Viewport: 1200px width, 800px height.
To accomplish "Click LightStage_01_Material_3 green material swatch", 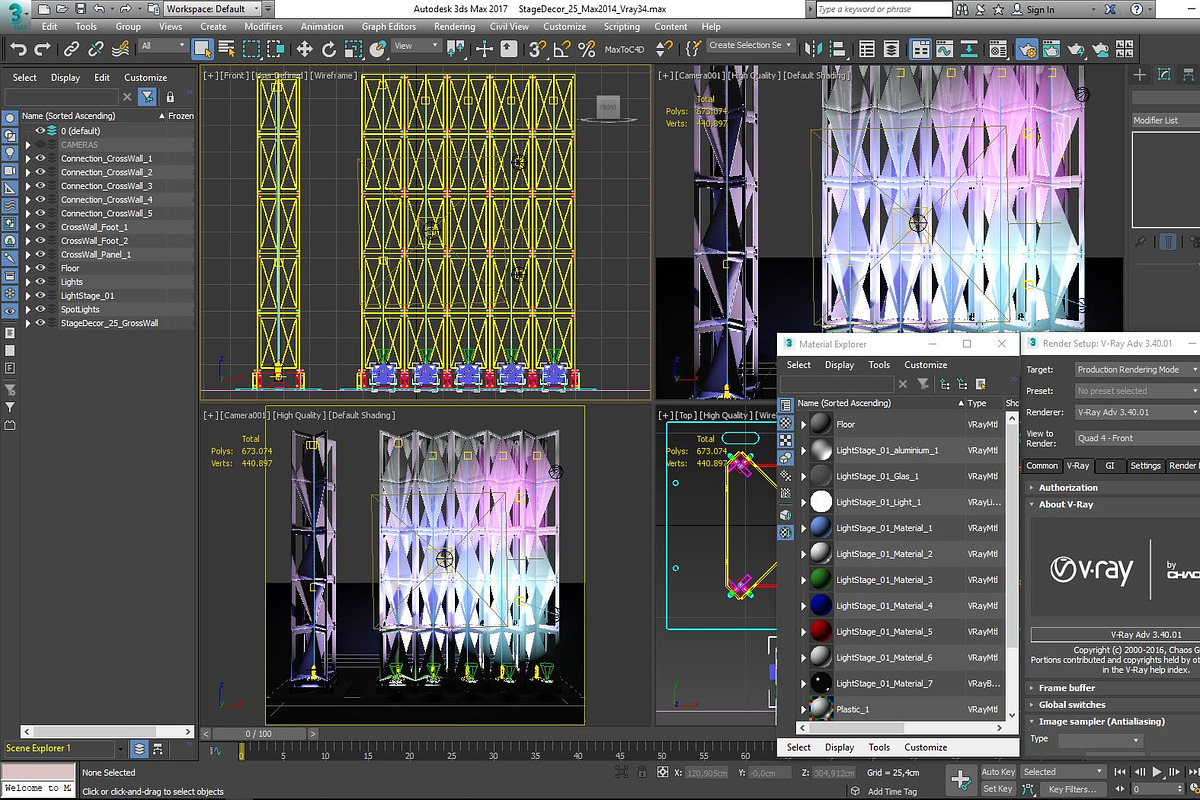I will [x=820, y=580].
